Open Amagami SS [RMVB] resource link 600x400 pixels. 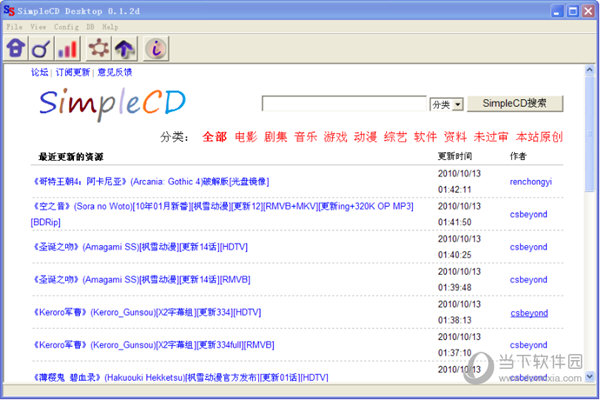pos(141,279)
